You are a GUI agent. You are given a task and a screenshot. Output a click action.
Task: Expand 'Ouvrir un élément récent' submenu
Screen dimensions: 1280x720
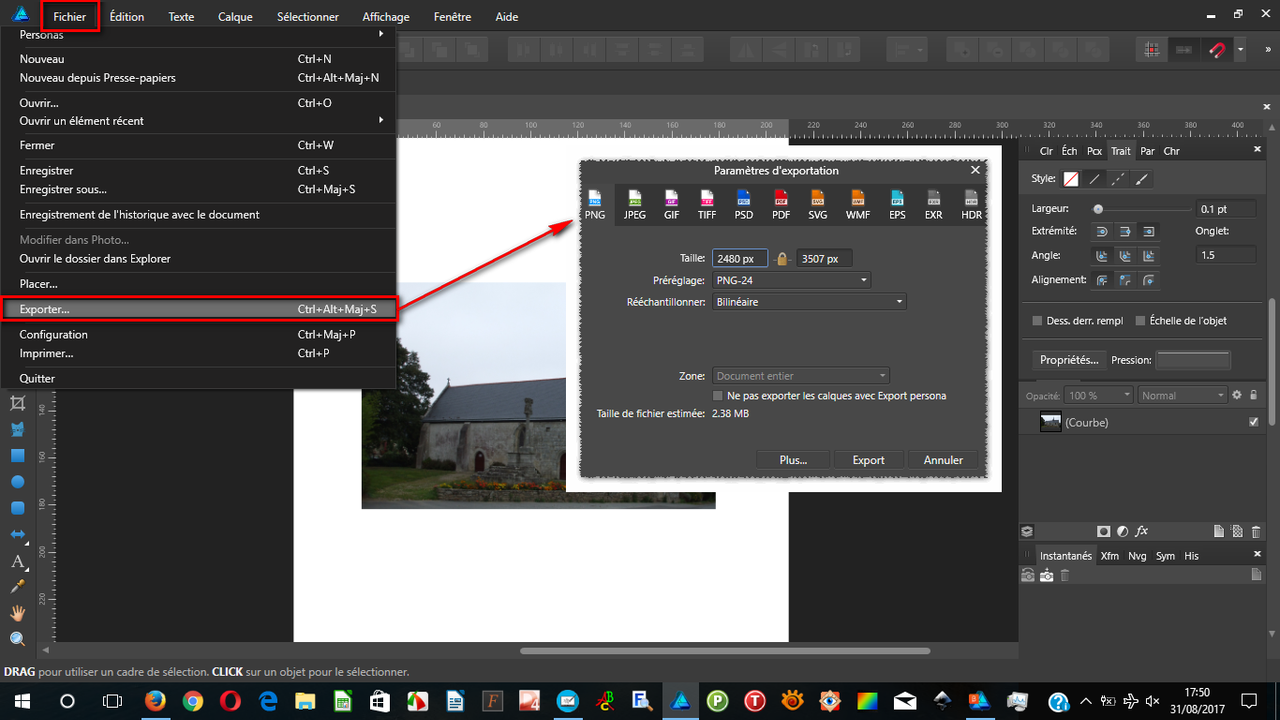tap(381, 120)
